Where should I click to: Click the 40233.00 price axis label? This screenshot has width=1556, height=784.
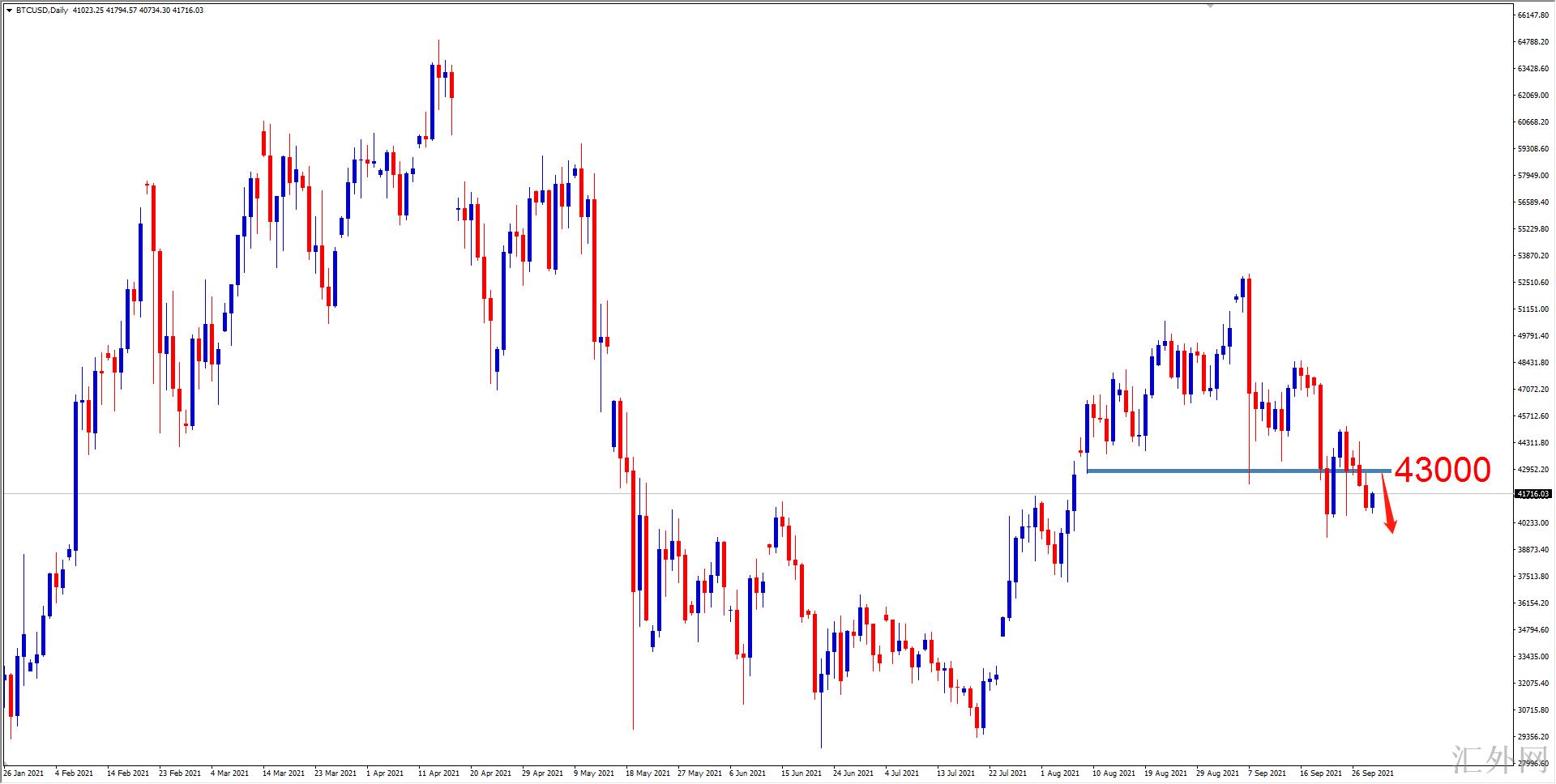pyautogui.click(x=1533, y=523)
